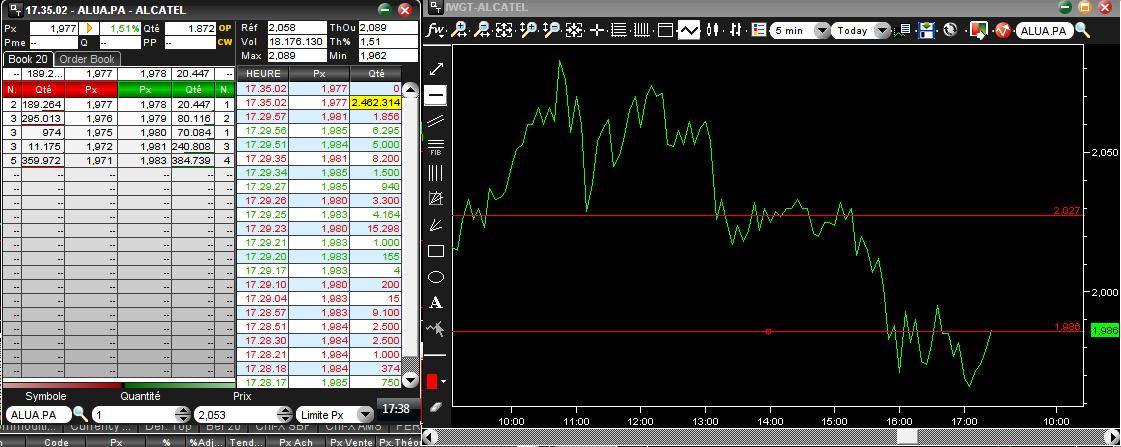Screen dimensions: 1121x447
Task: Select the Fibonacci retracement (FIB) tool
Action: pos(435,147)
